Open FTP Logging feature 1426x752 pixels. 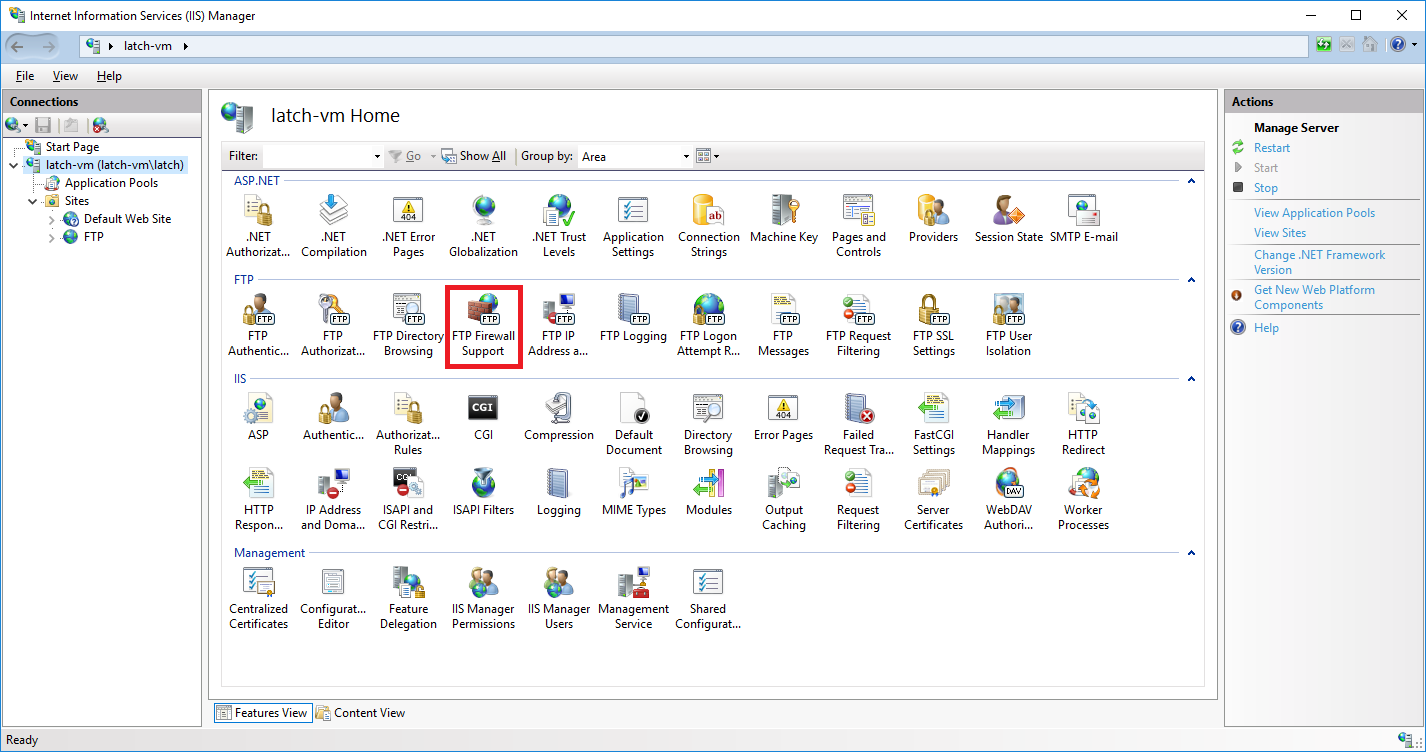[x=633, y=319]
